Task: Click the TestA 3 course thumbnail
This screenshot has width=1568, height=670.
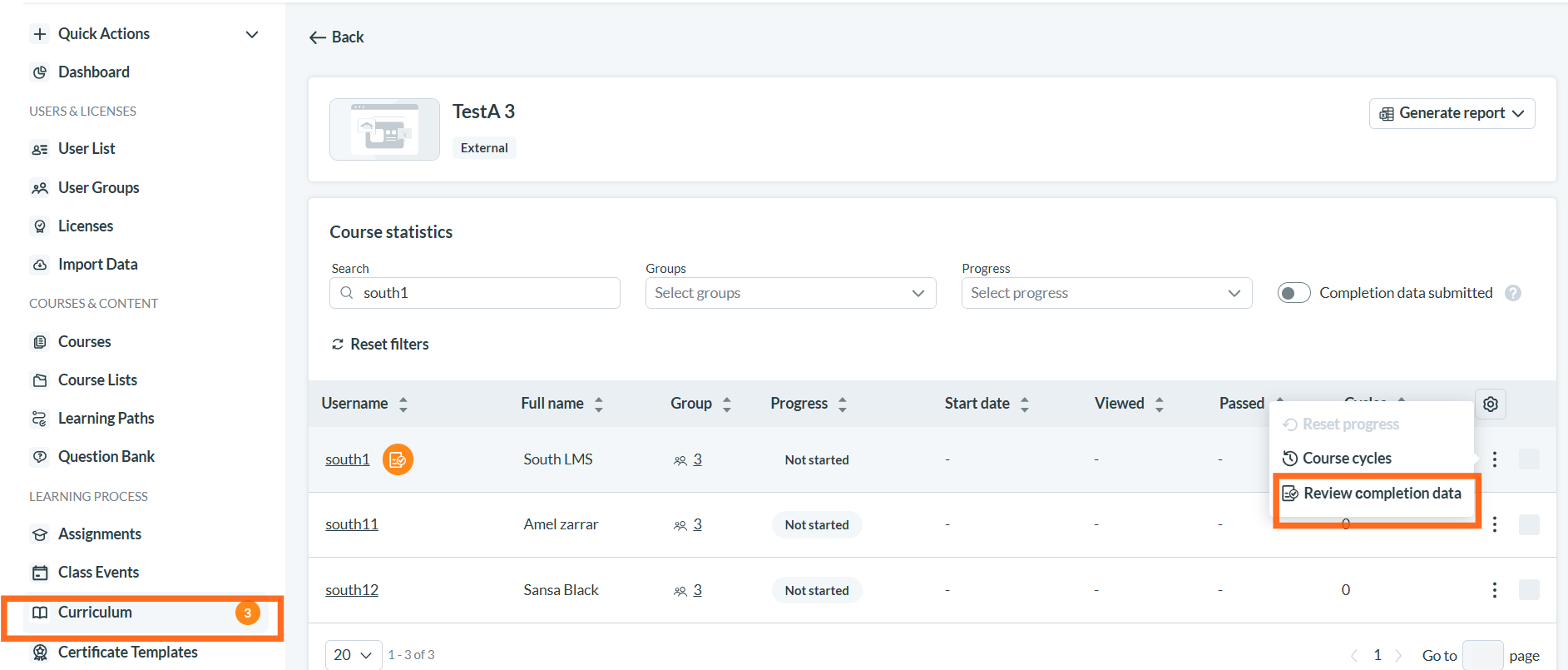Action: click(384, 129)
